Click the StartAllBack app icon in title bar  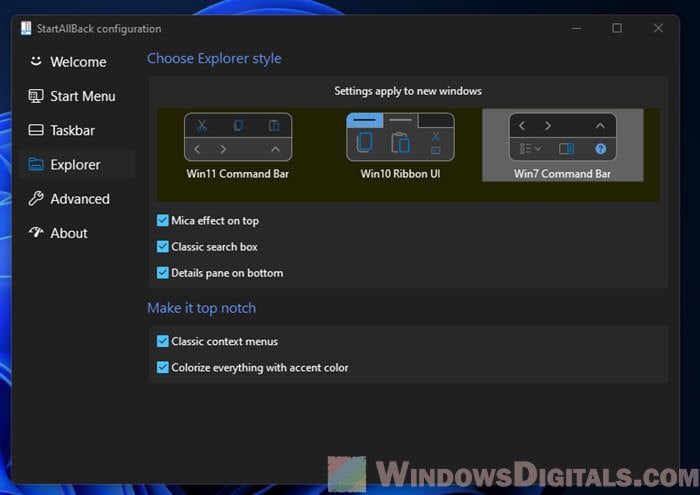pos(26,28)
